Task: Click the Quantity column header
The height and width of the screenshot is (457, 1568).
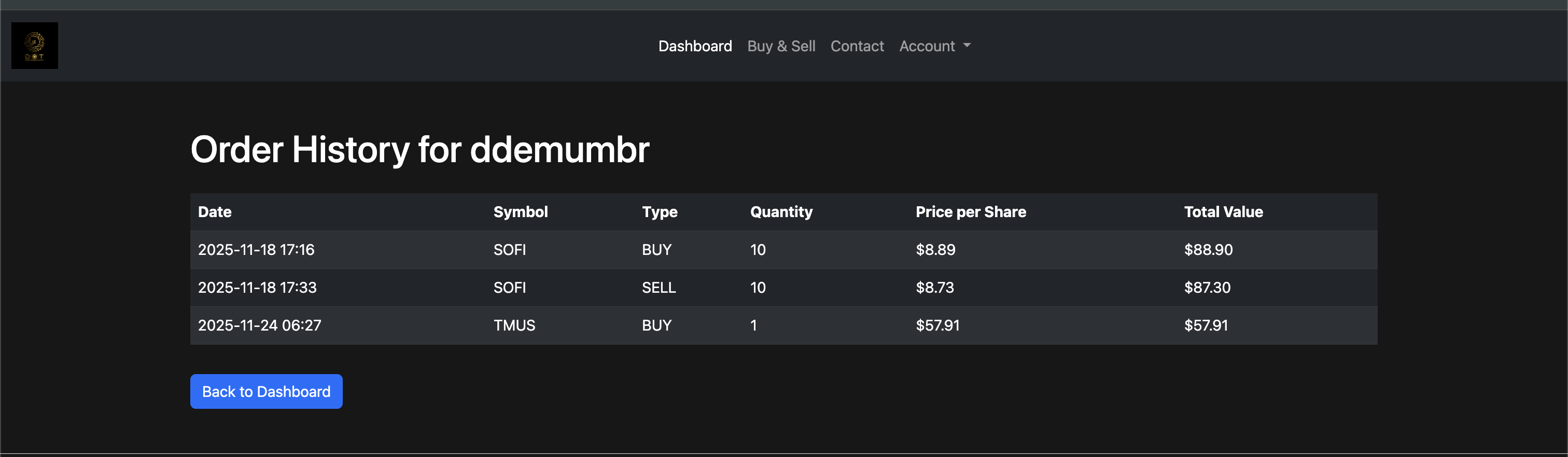Action: click(781, 212)
